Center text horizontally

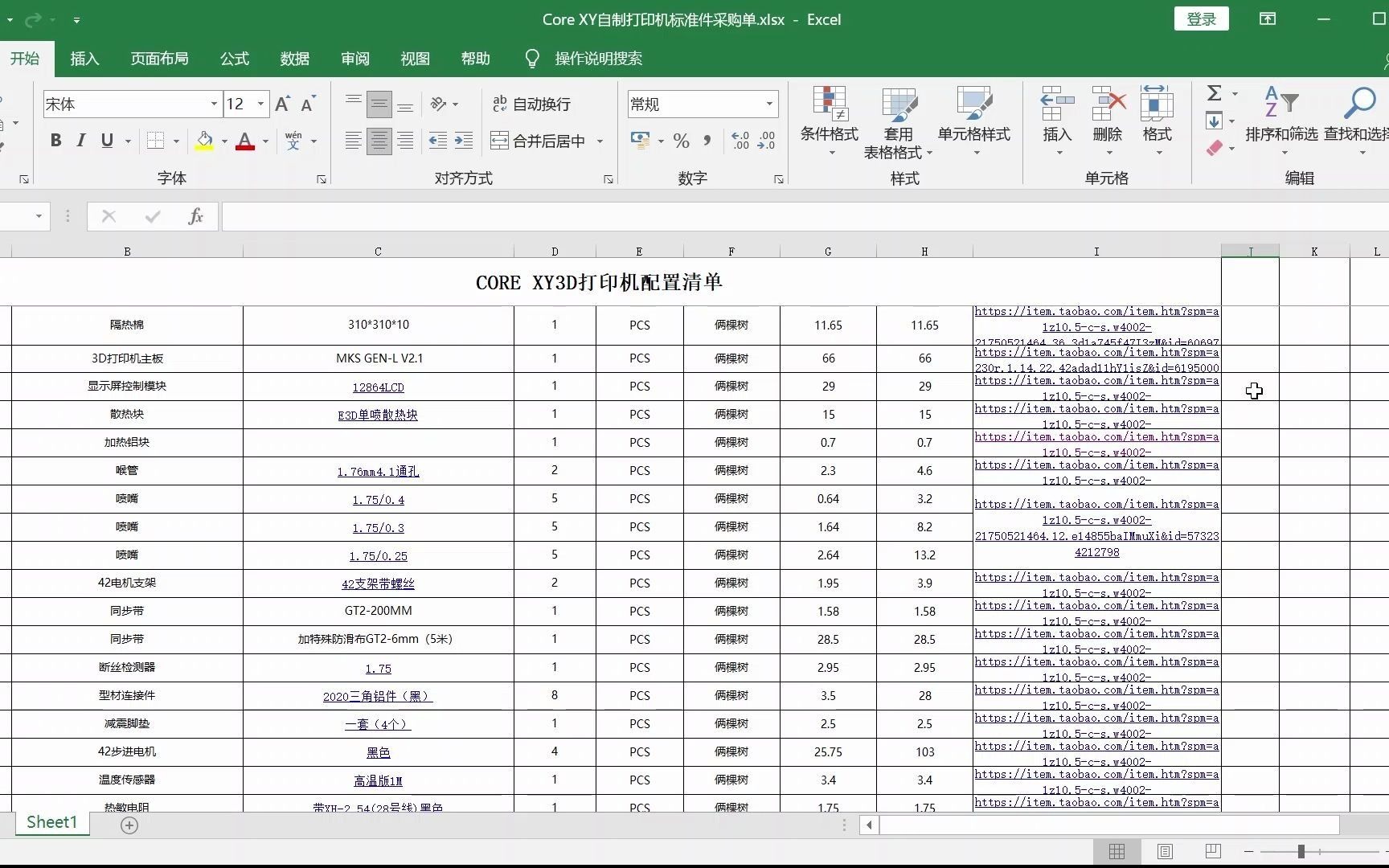point(379,141)
